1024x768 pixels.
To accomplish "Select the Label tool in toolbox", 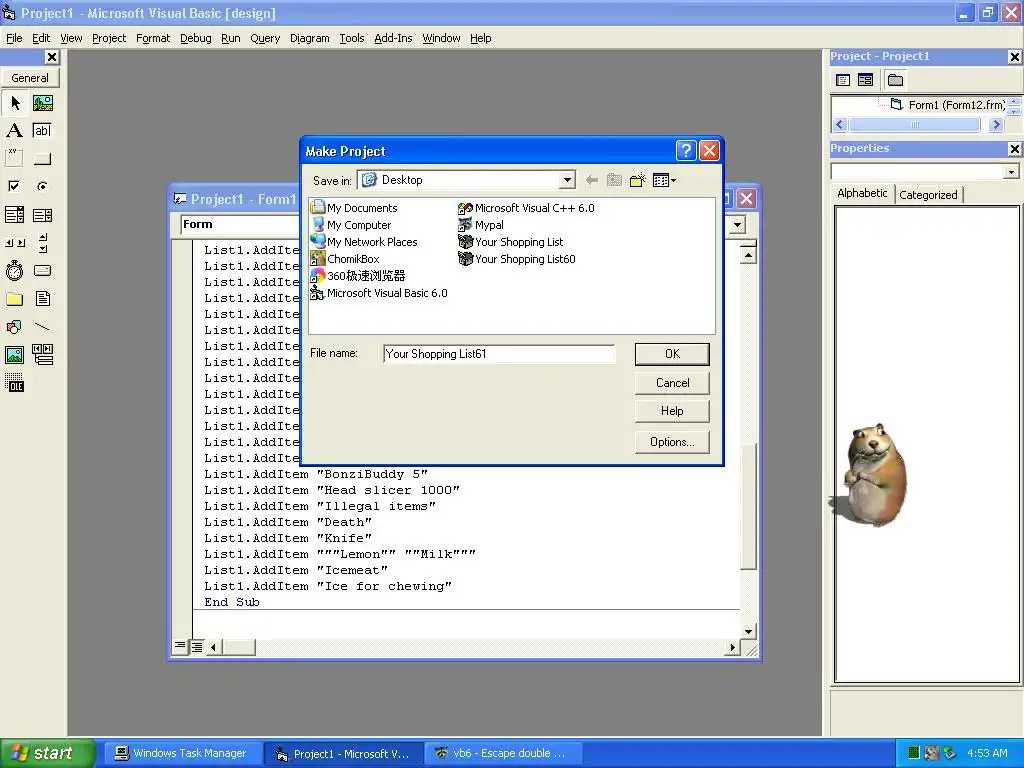I will point(14,131).
